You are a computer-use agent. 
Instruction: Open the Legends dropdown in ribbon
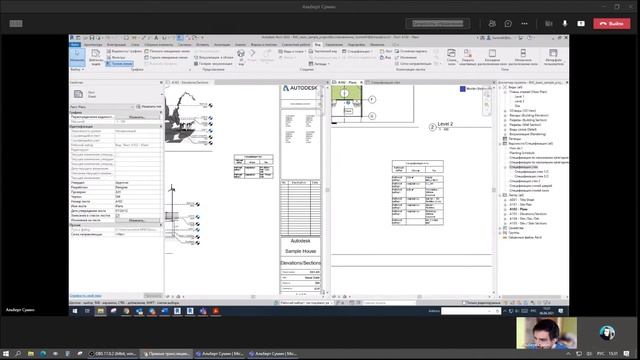point(319,64)
